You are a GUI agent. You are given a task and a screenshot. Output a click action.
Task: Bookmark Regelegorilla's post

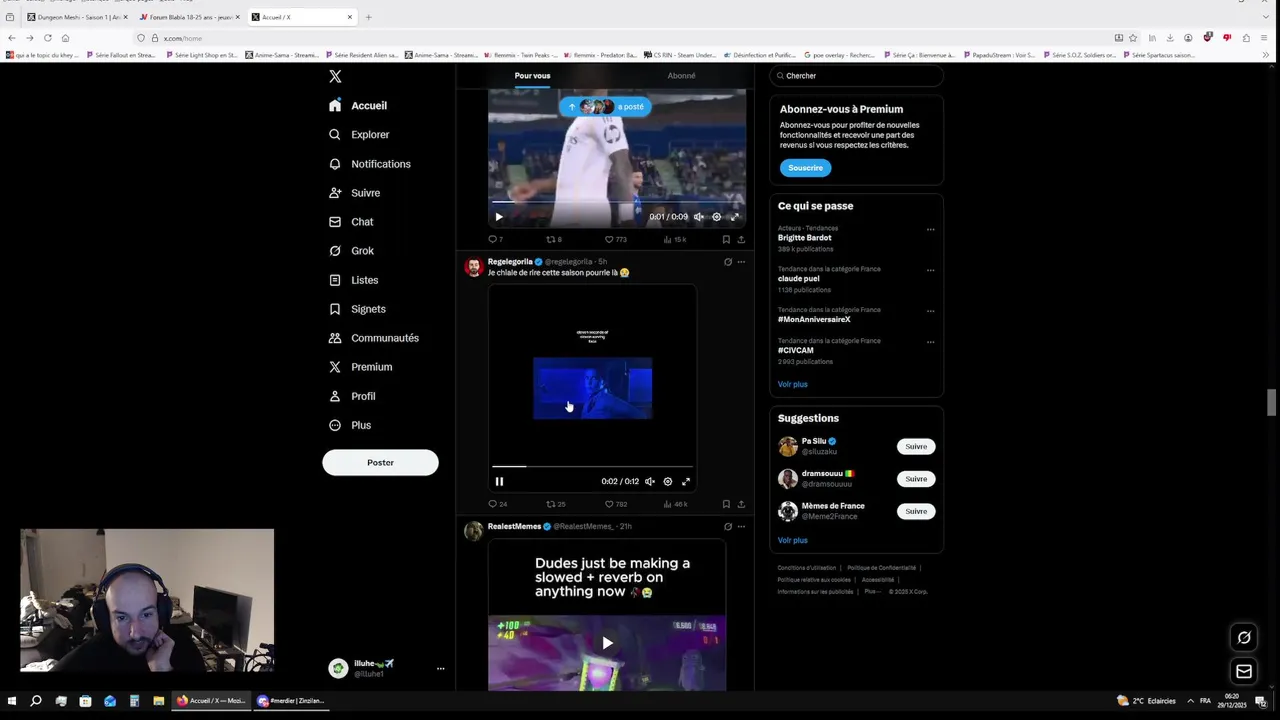[726, 504]
